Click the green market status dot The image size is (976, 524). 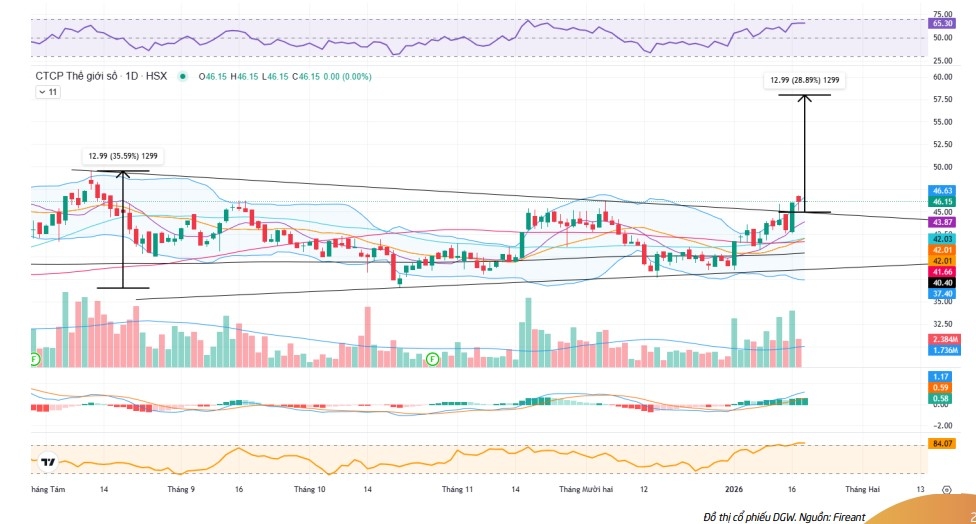pyautogui.click(x=182, y=76)
